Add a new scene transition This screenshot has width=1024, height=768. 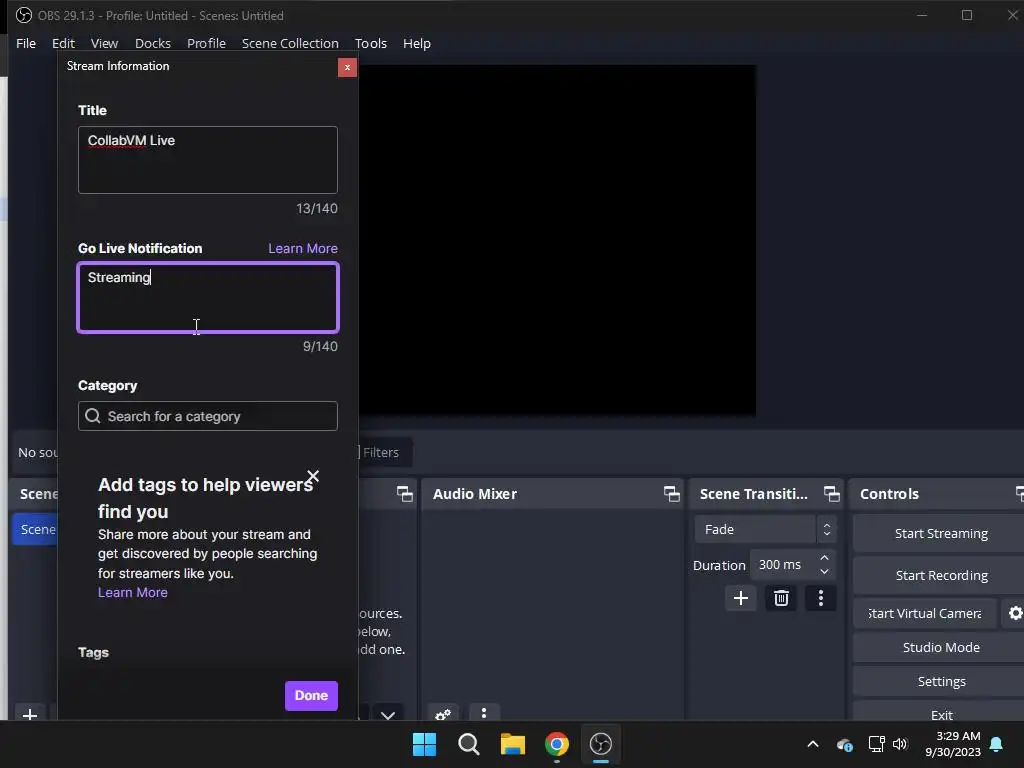(741, 598)
